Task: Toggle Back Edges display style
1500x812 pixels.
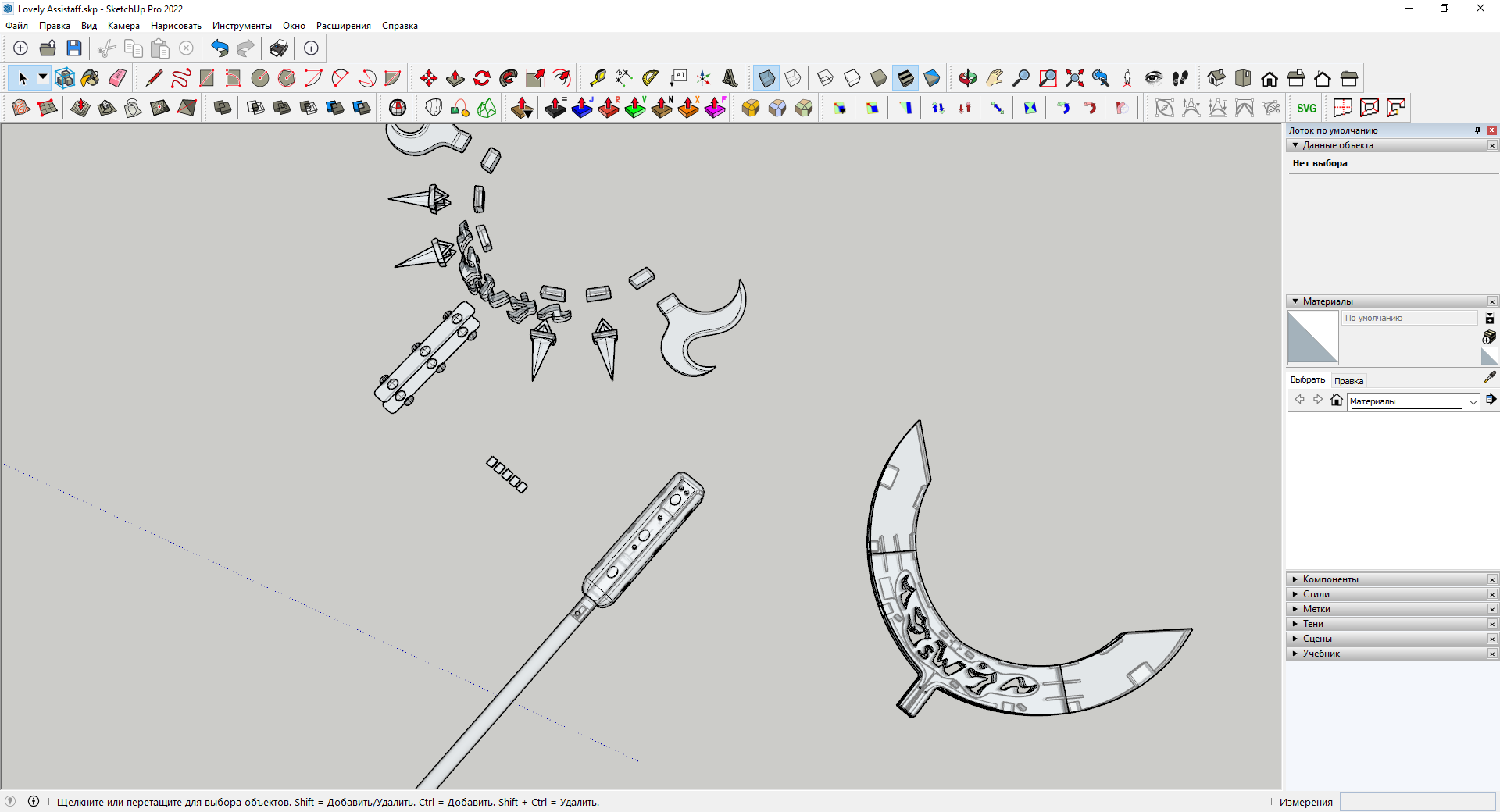Action: point(793,78)
